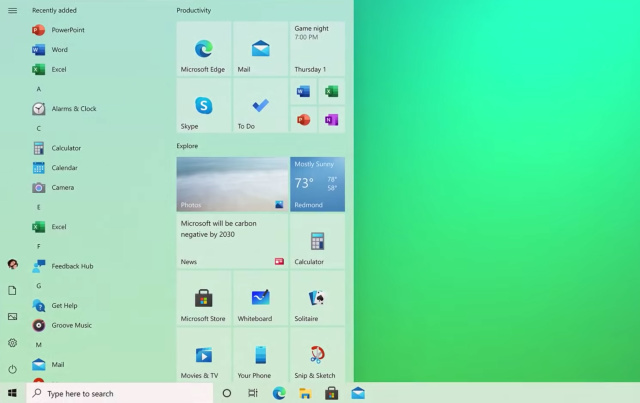Open Microsoft Store on taskbar
The width and height of the screenshot is (640, 403).
click(331, 393)
